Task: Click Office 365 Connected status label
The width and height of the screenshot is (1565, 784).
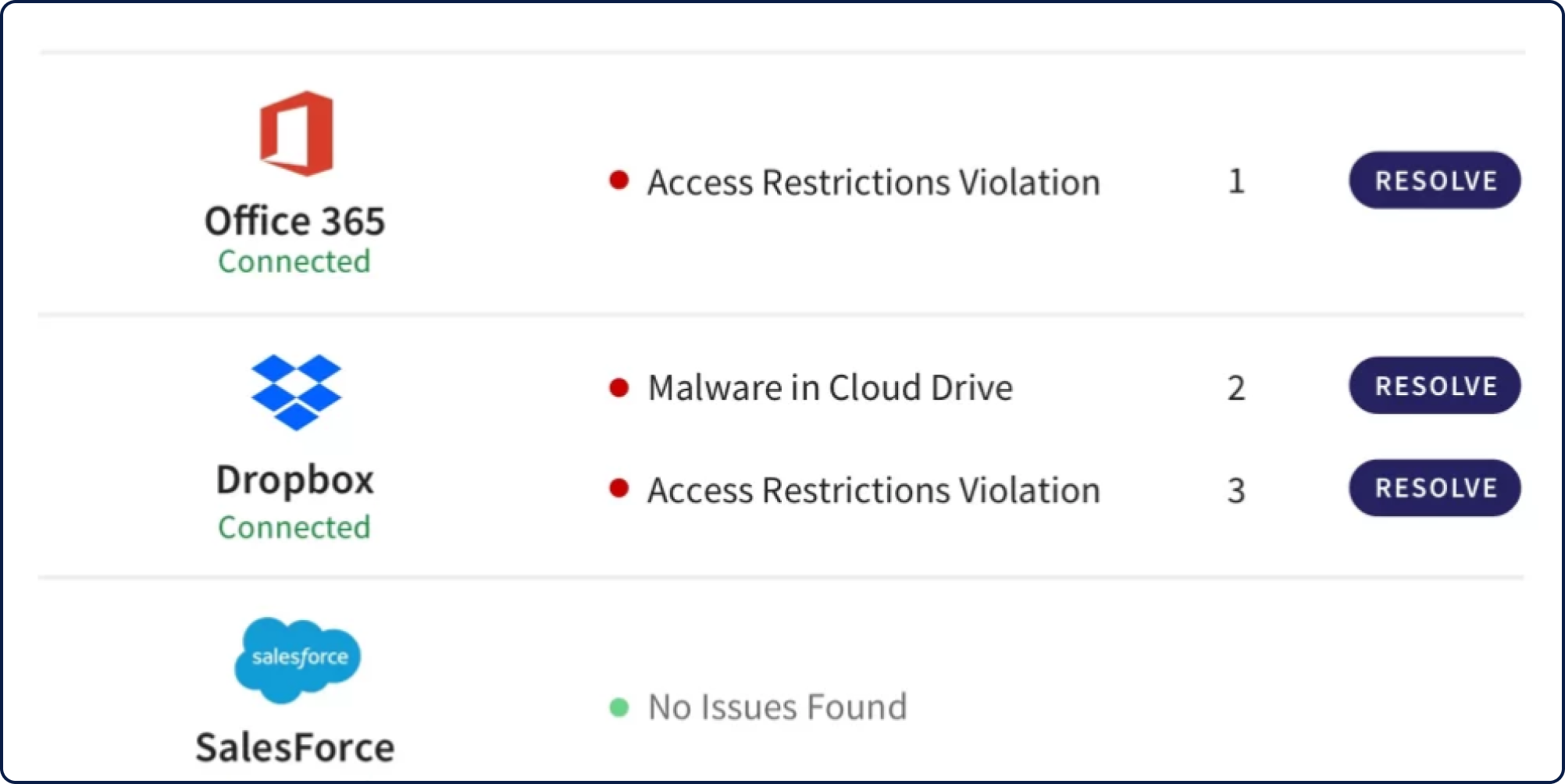Action: [294, 262]
